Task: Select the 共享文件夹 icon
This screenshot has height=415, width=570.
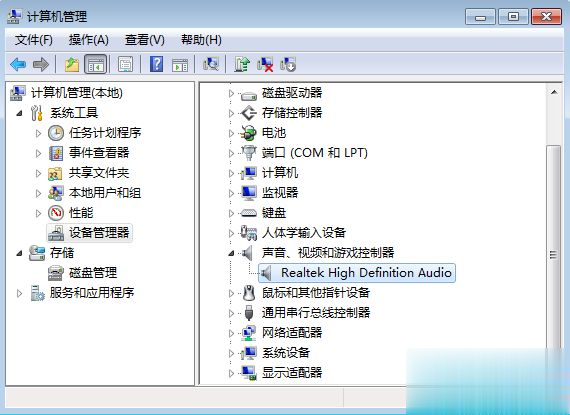Action: click(55, 173)
